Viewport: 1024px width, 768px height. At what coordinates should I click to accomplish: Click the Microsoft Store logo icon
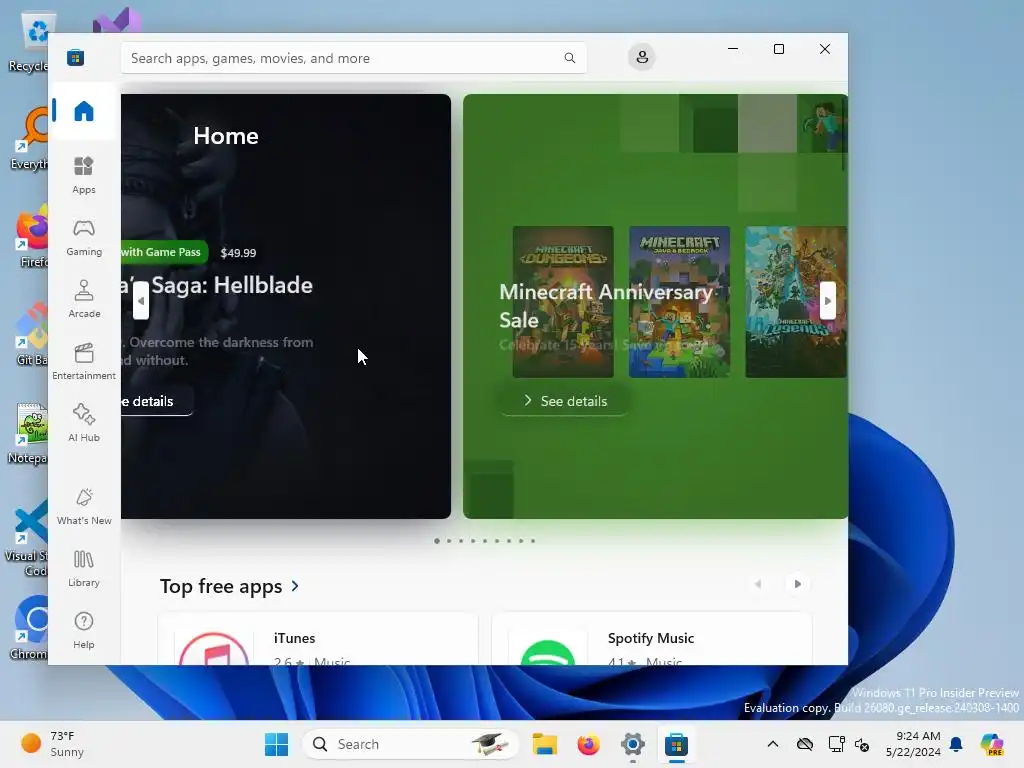pyautogui.click(x=75, y=57)
